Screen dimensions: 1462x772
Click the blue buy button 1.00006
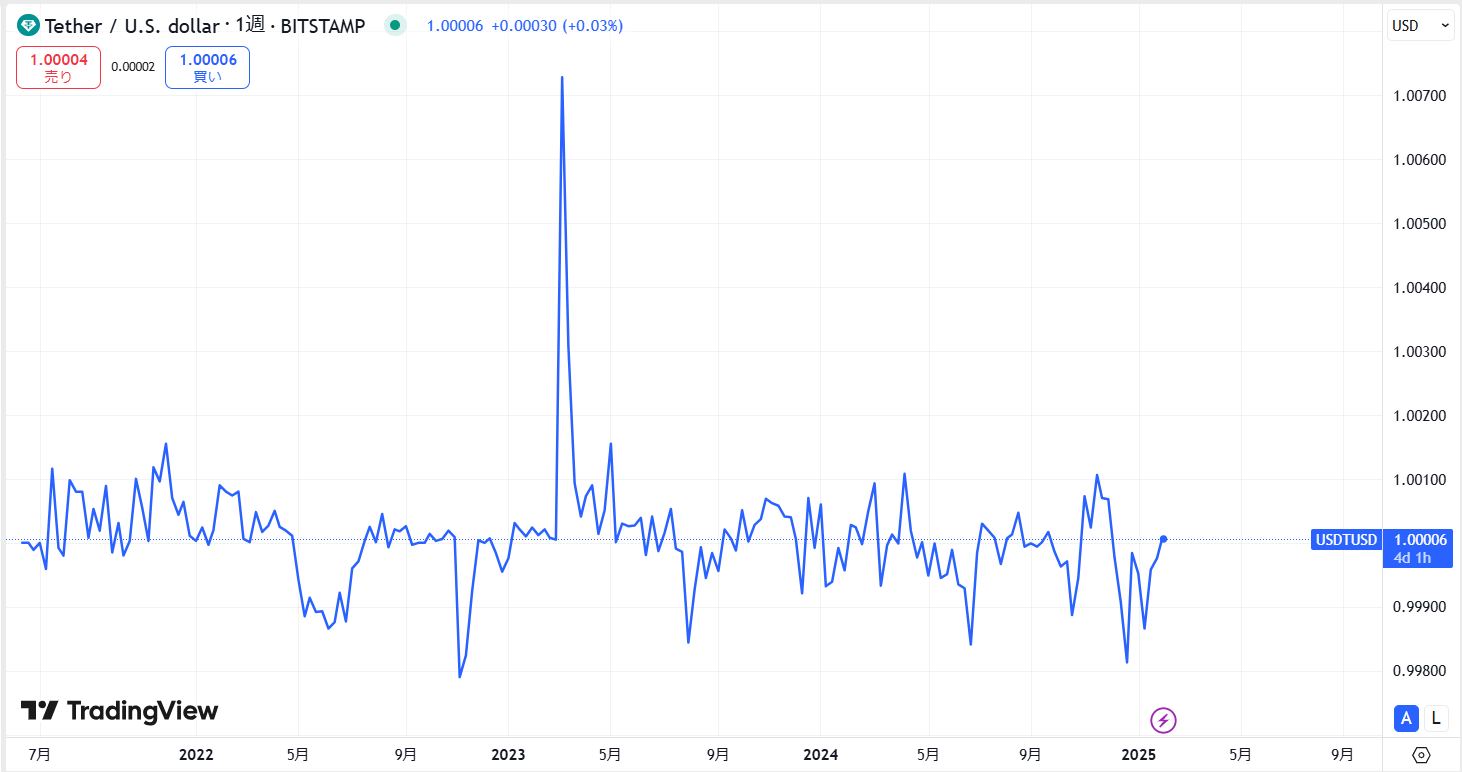(207, 68)
